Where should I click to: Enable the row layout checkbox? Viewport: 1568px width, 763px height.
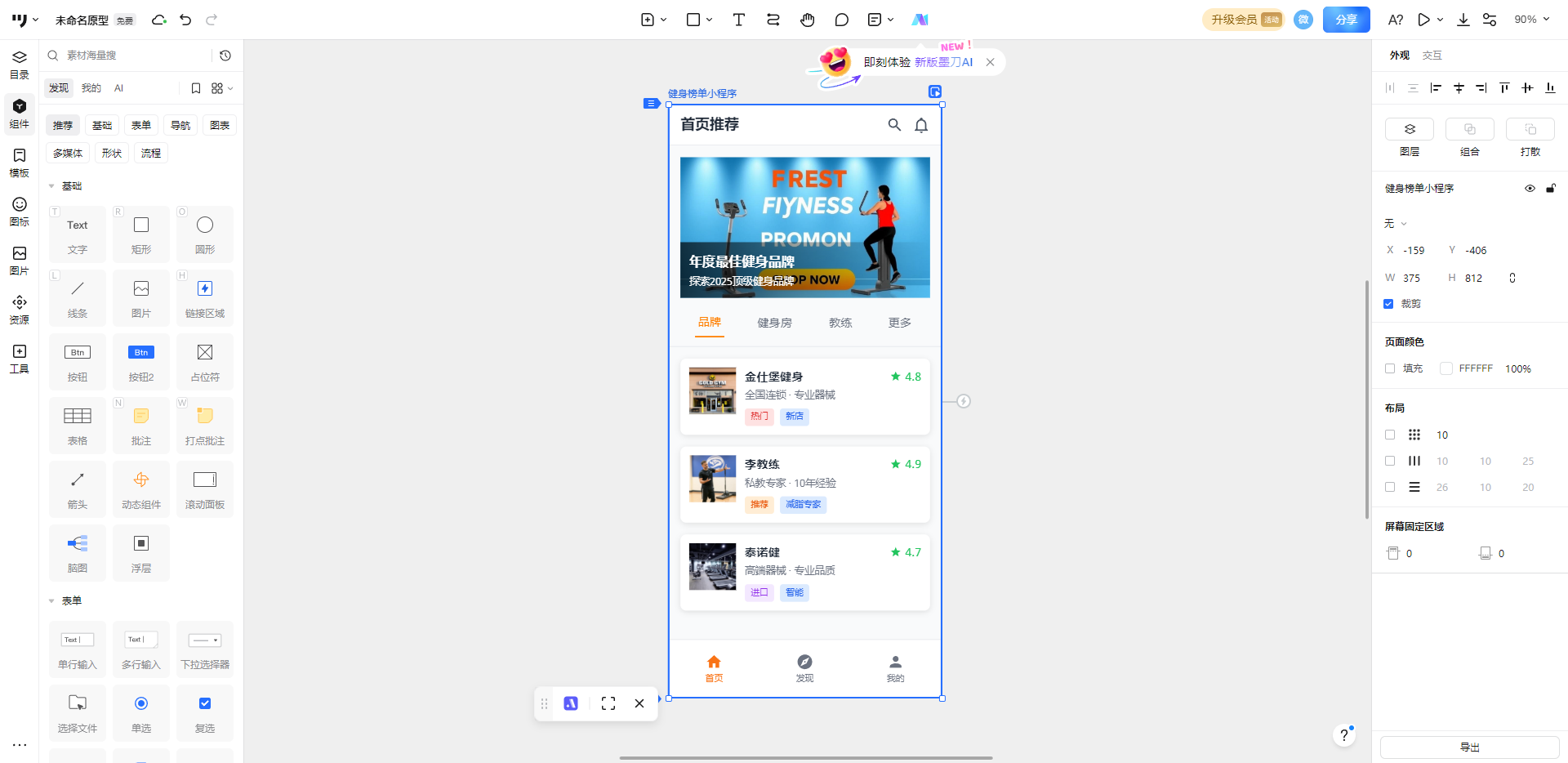pos(1390,487)
